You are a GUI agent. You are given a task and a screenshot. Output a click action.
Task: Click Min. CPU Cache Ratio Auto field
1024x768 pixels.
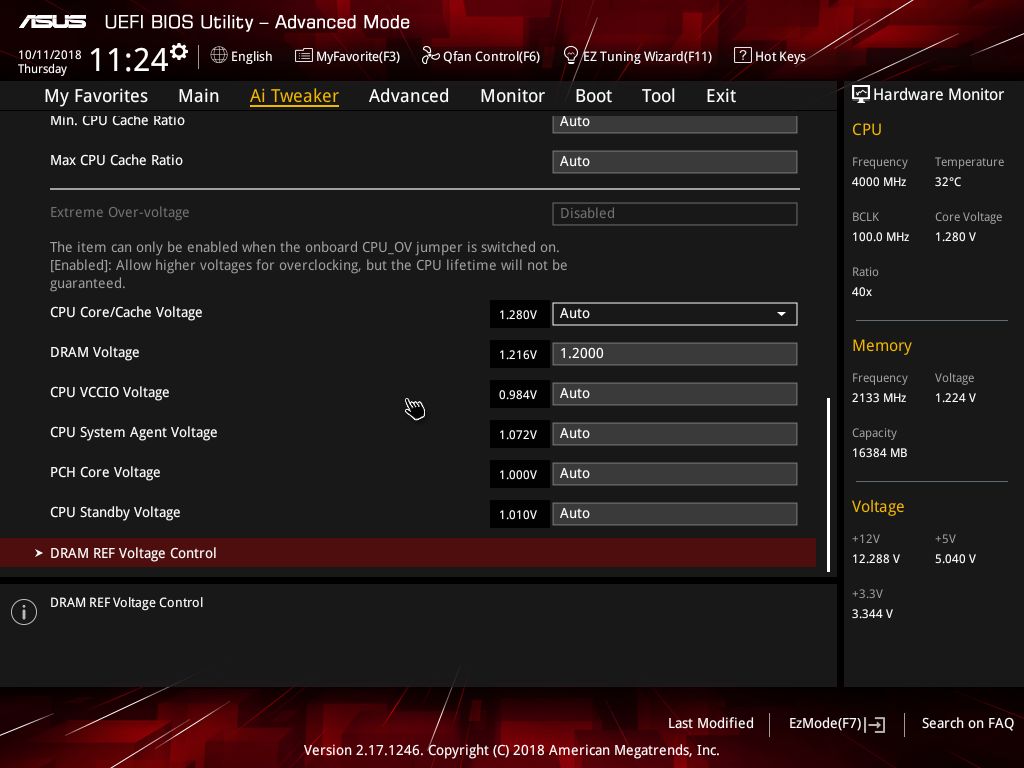[x=675, y=123]
